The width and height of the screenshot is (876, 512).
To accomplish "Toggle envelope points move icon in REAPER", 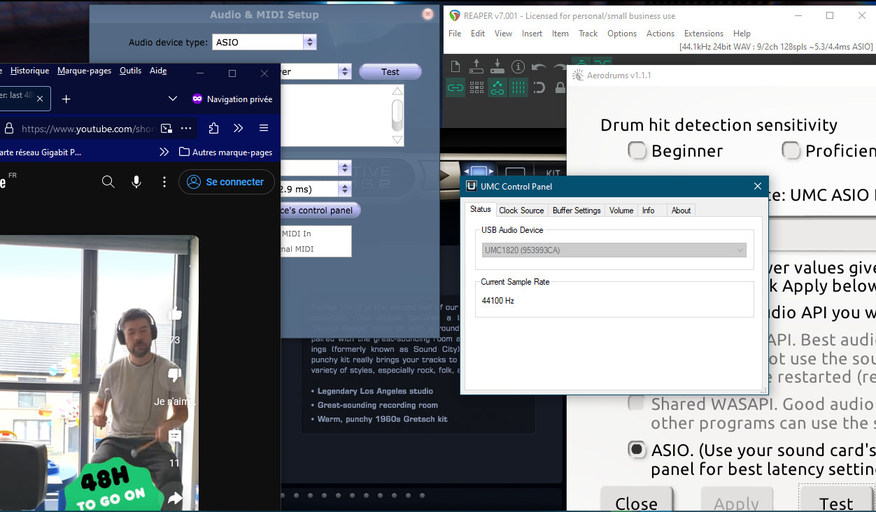I will (497, 88).
